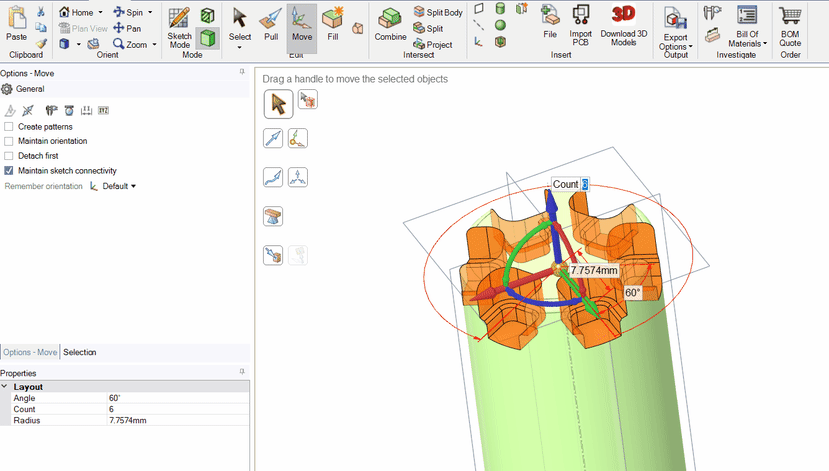Click Import PCB
Image resolution: width=829 pixels, height=471 pixels.
[x=581, y=25]
